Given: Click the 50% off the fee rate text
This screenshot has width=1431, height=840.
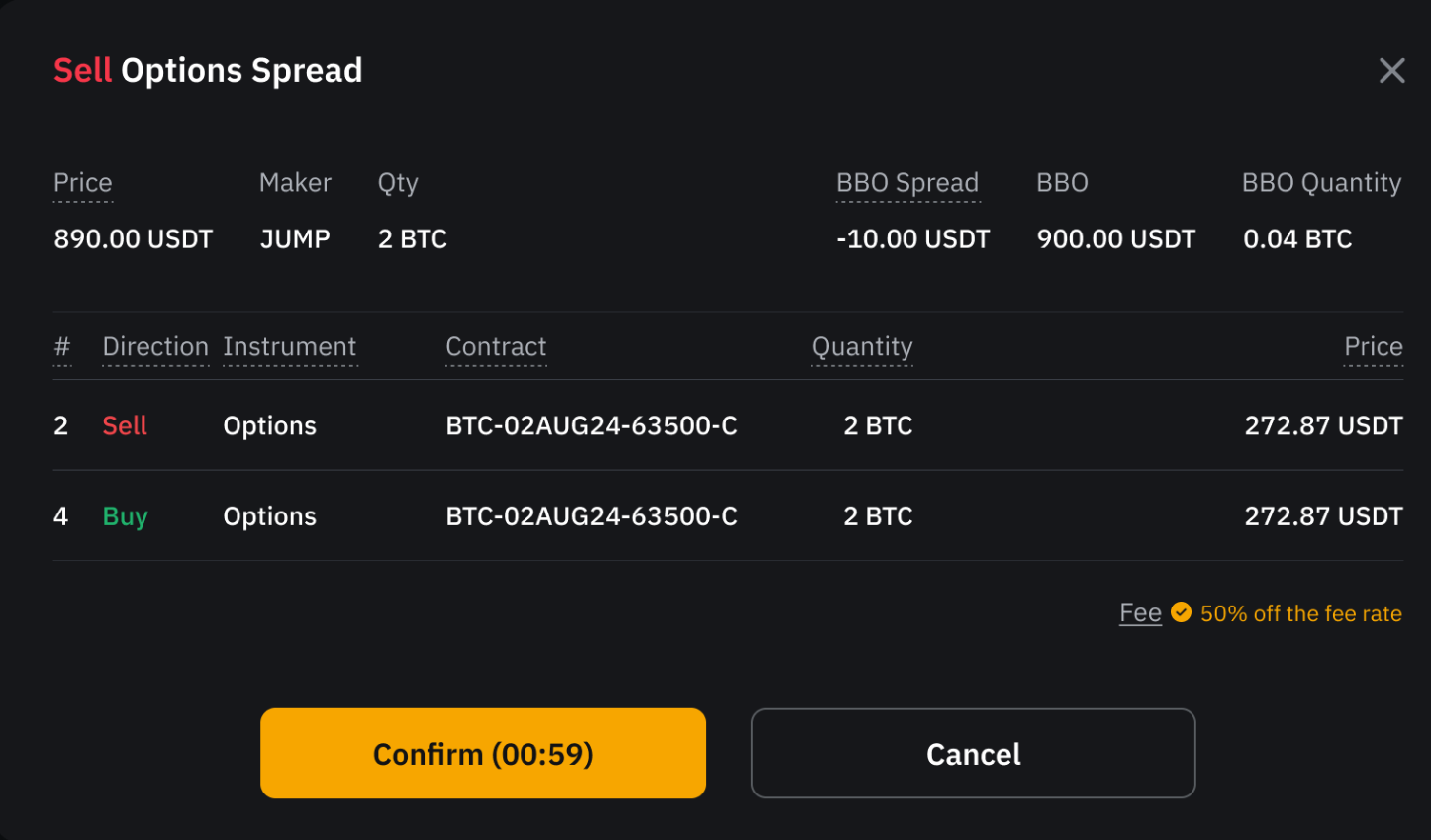Looking at the screenshot, I should point(1300,613).
